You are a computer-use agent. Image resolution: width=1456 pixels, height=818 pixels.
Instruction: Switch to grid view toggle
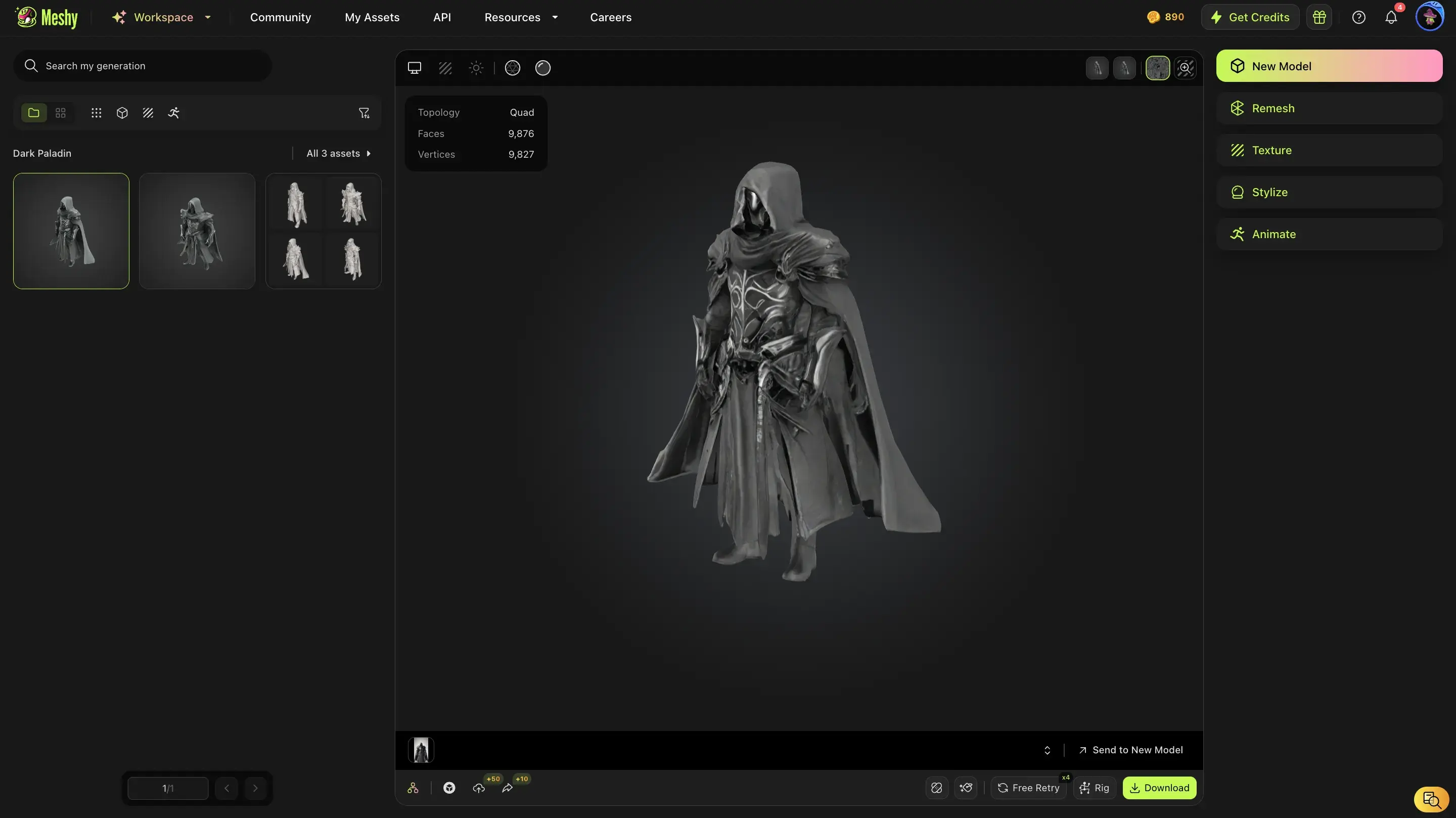click(61, 113)
